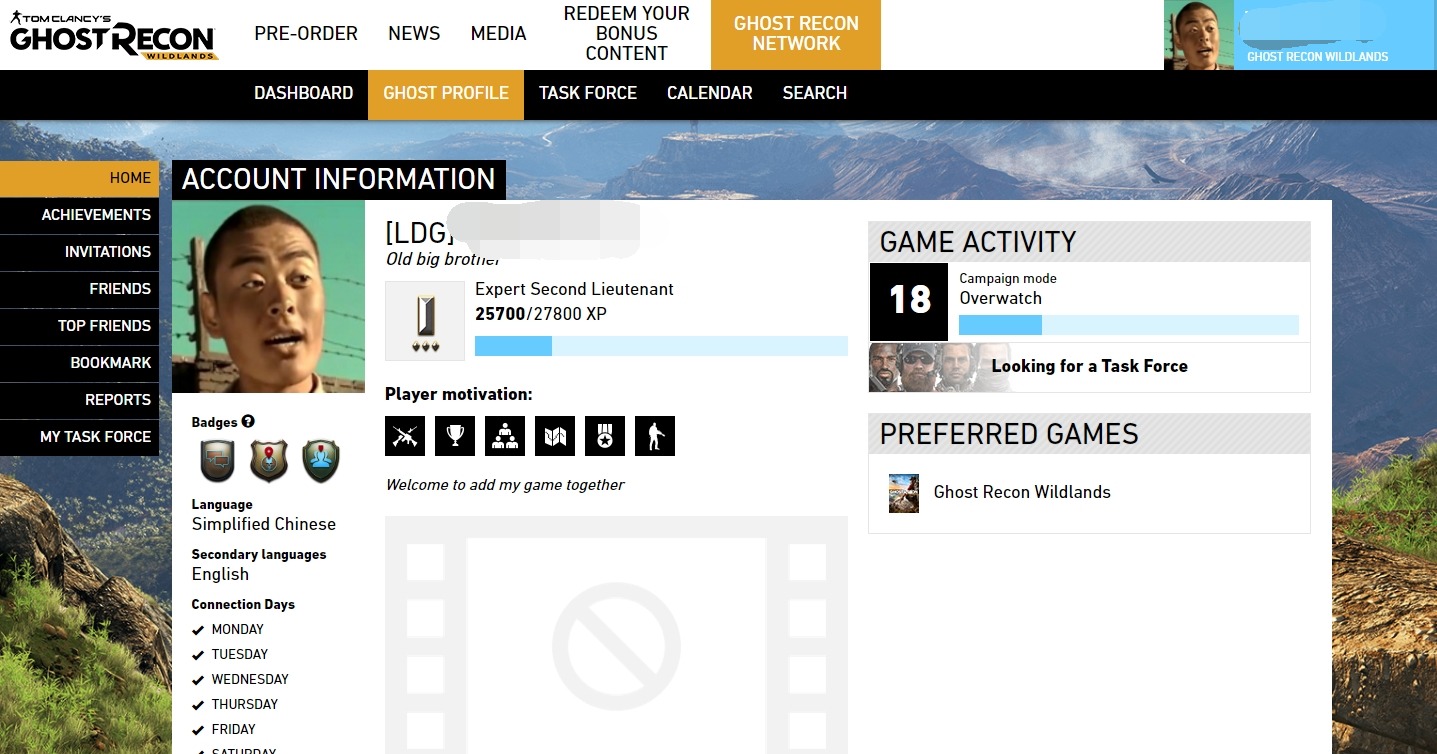Open the Ghost Recon Network tab
Screen dimensions: 1437x754
(796, 35)
